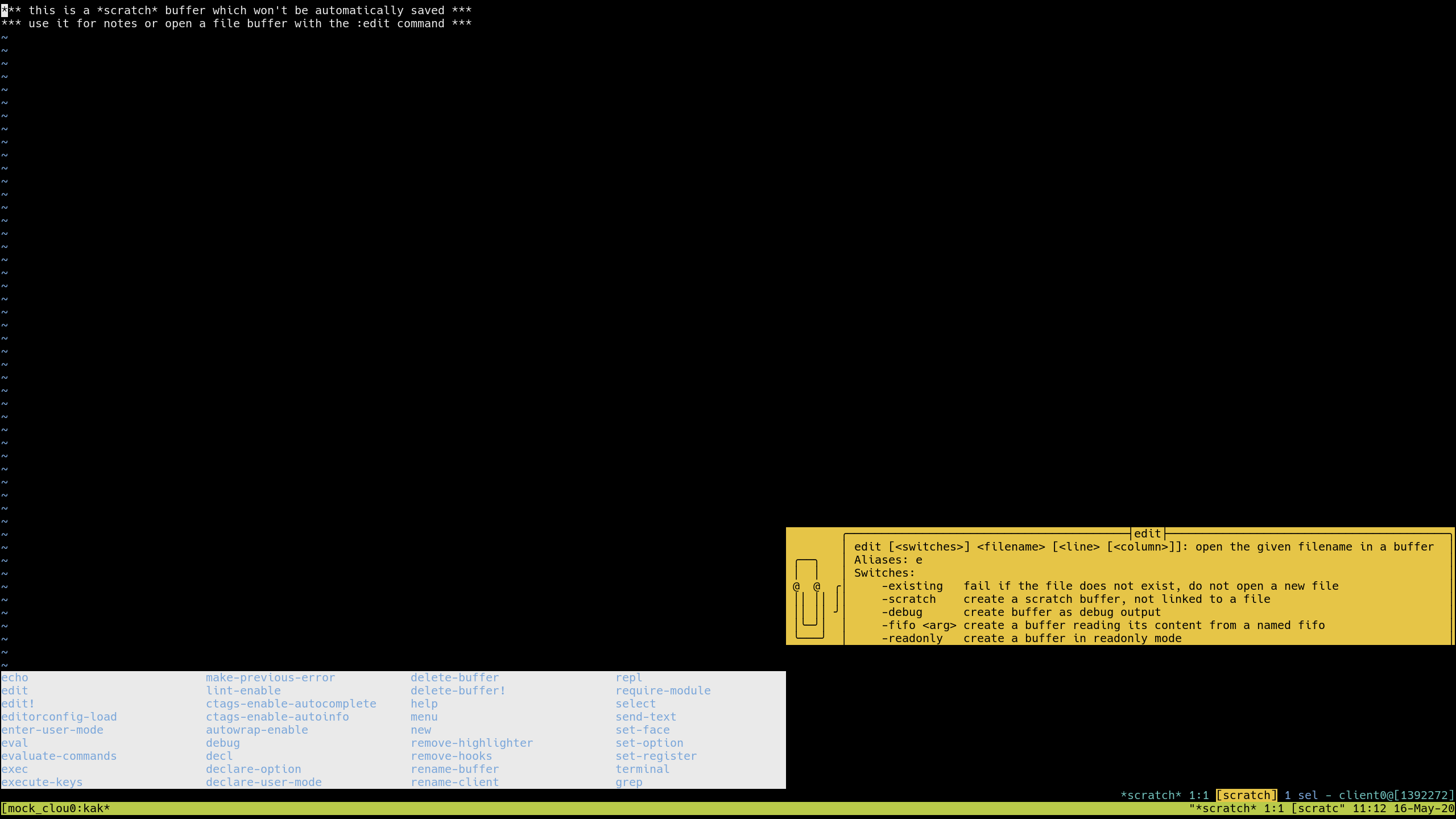Select 'menu' from completions
1456x819 pixels.
pyautogui.click(x=424, y=717)
